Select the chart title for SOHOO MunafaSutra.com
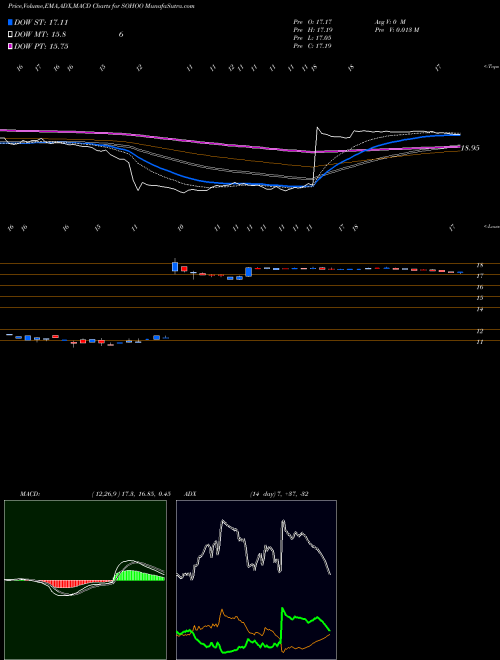500x660 pixels. [101, 7]
